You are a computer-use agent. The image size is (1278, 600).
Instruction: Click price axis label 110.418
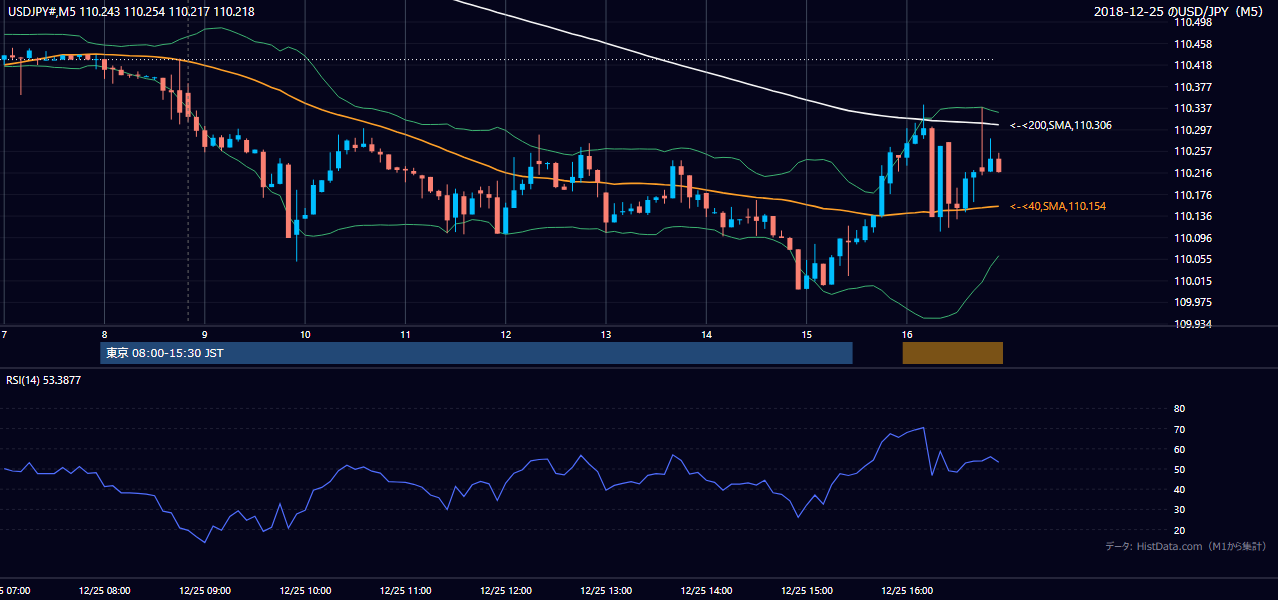tap(1193, 65)
